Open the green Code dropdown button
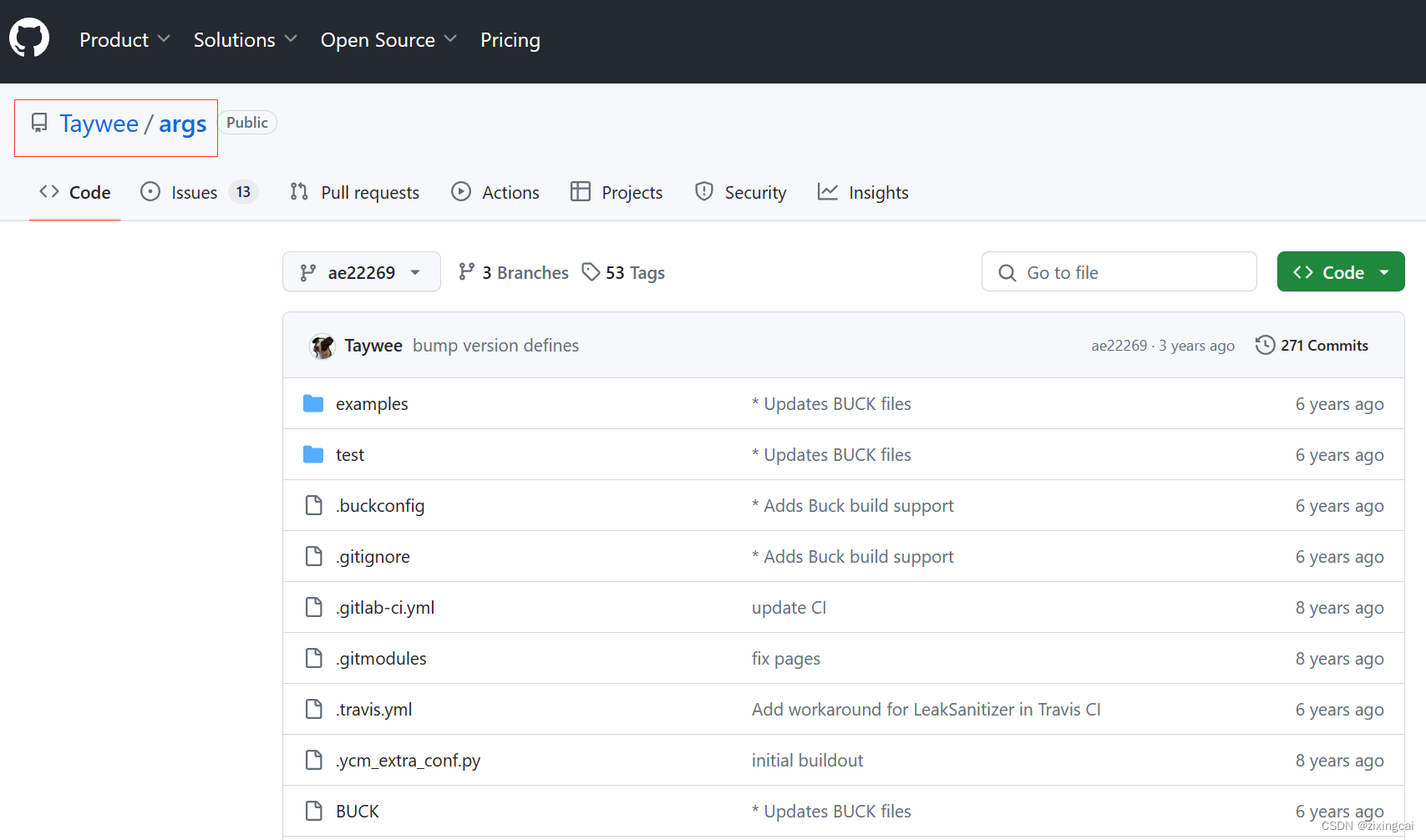Screen dimensions: 1426x840 tap(1341, 271)
